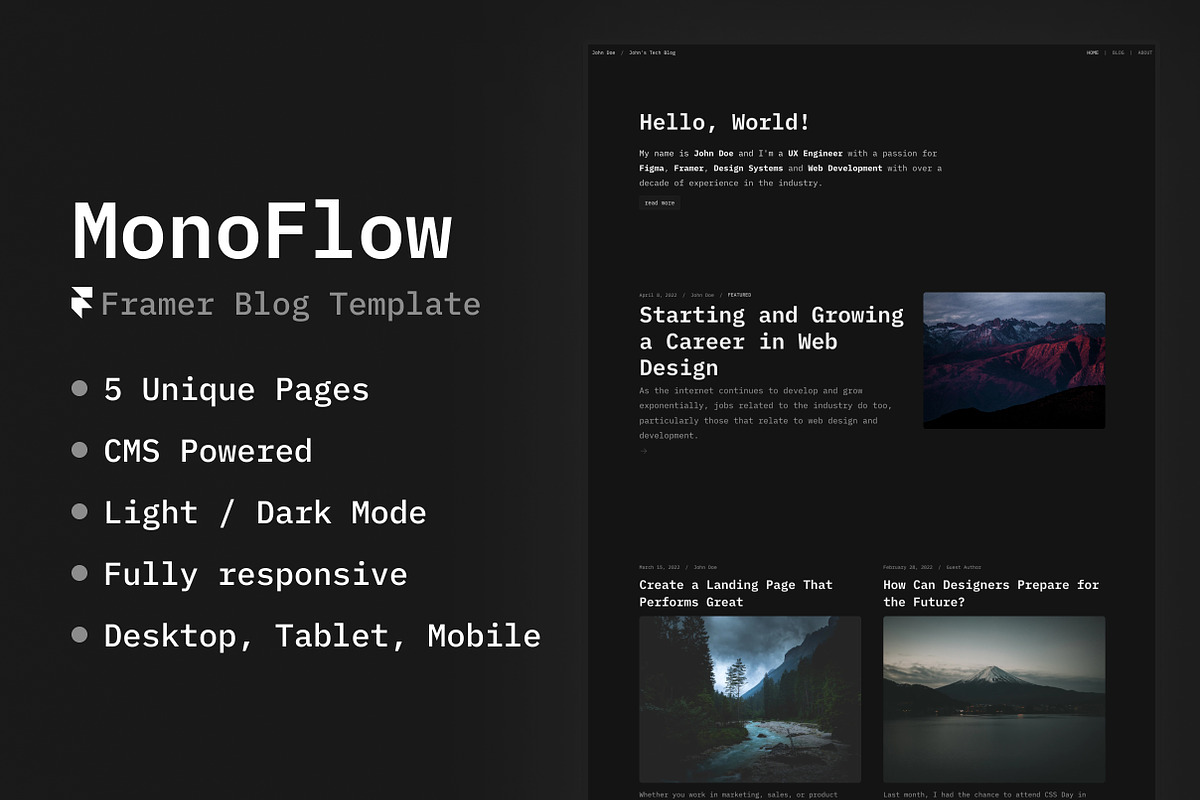Click the 'John Doe' breadcrumb in the header
This screenshot has width=1200, height=800.
coord(603,53)
